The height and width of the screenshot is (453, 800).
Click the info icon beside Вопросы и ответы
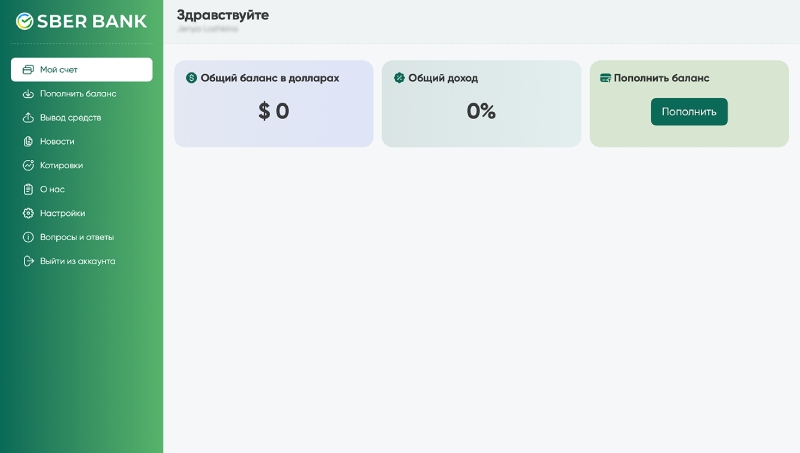tap(28, 237)
